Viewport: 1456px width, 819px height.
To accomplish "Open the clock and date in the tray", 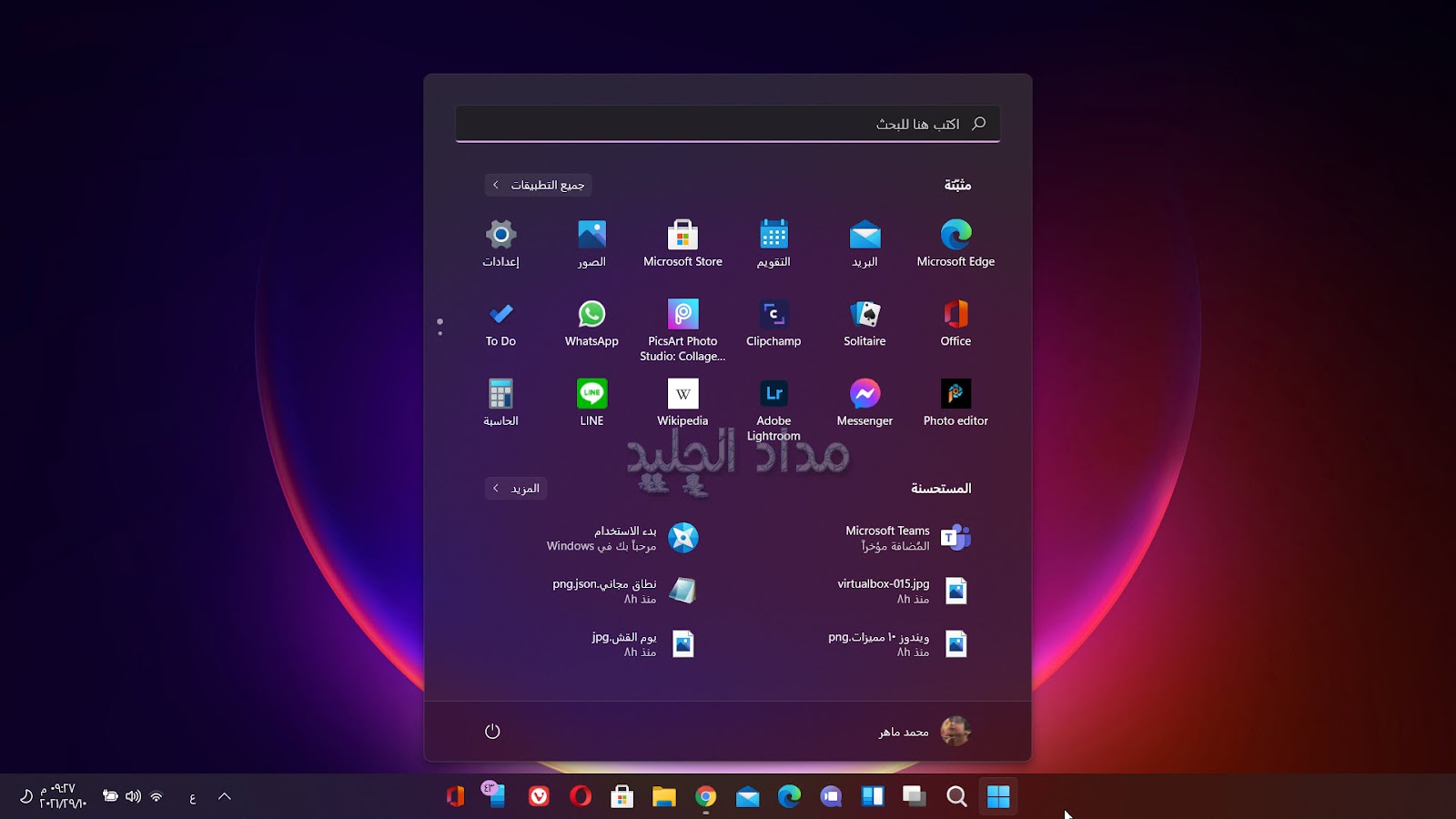I will 63,796.
